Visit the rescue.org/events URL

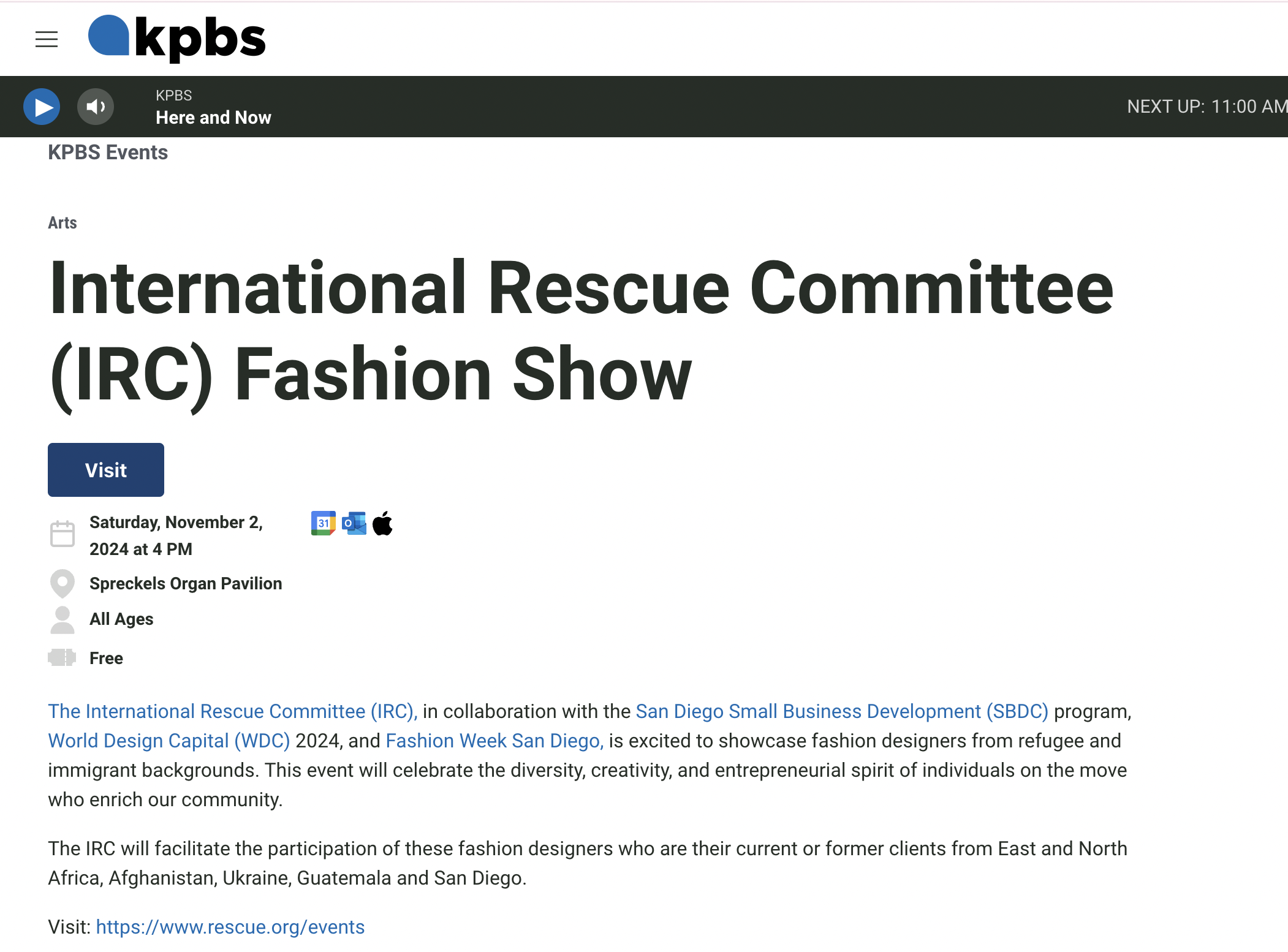pyautogui.click(x=230, y=927)
